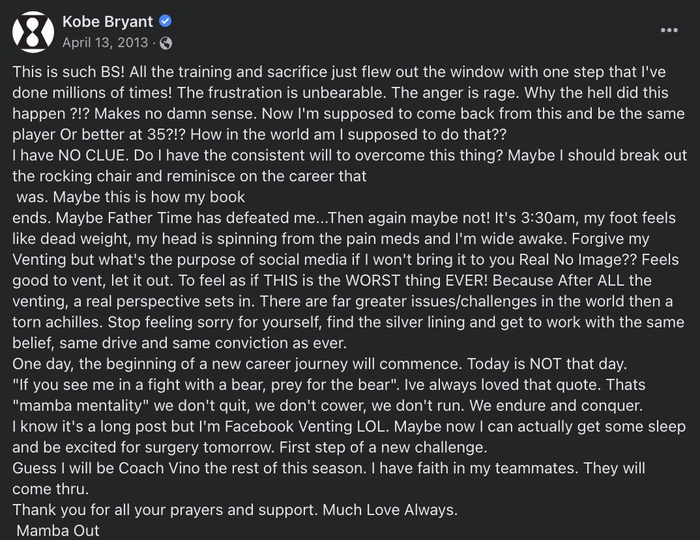Open the April 13, 2013 post timestamp
Viewport: 700px width, 540px height.
[105, 43]
